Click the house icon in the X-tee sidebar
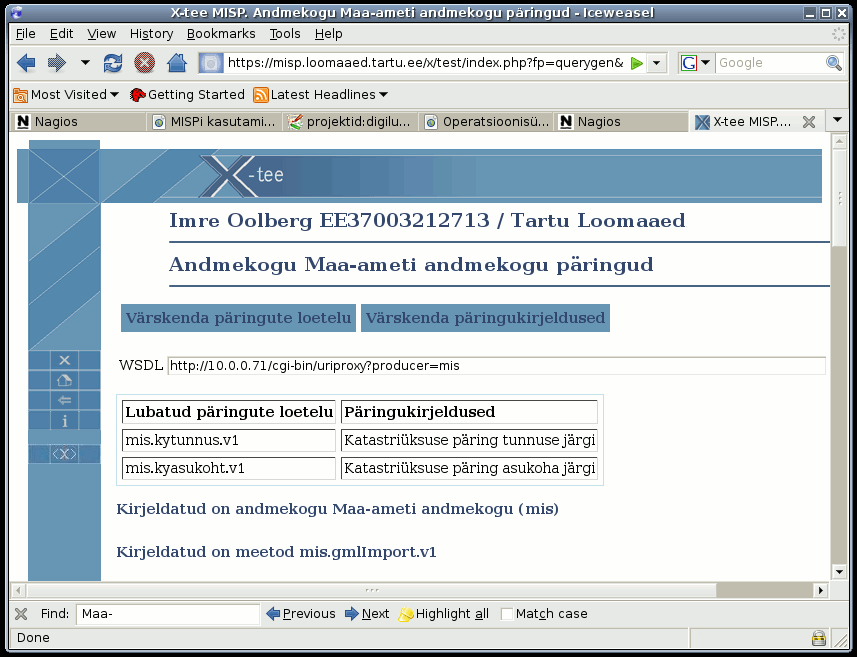The height and width of the screenshot is (657, 857). pos(64,380)
